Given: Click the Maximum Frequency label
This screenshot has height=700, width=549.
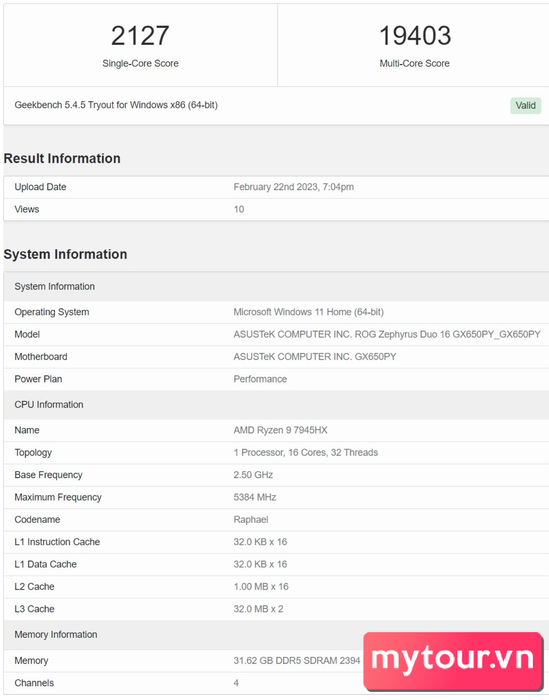Looking at the screenshot, I should (58, 497).
